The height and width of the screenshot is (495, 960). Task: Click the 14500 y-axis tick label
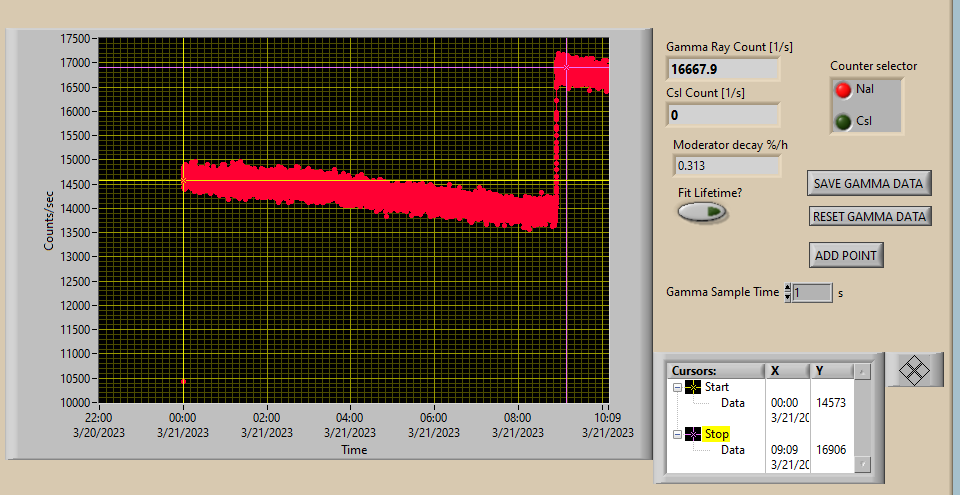click(x=75, y=184)
